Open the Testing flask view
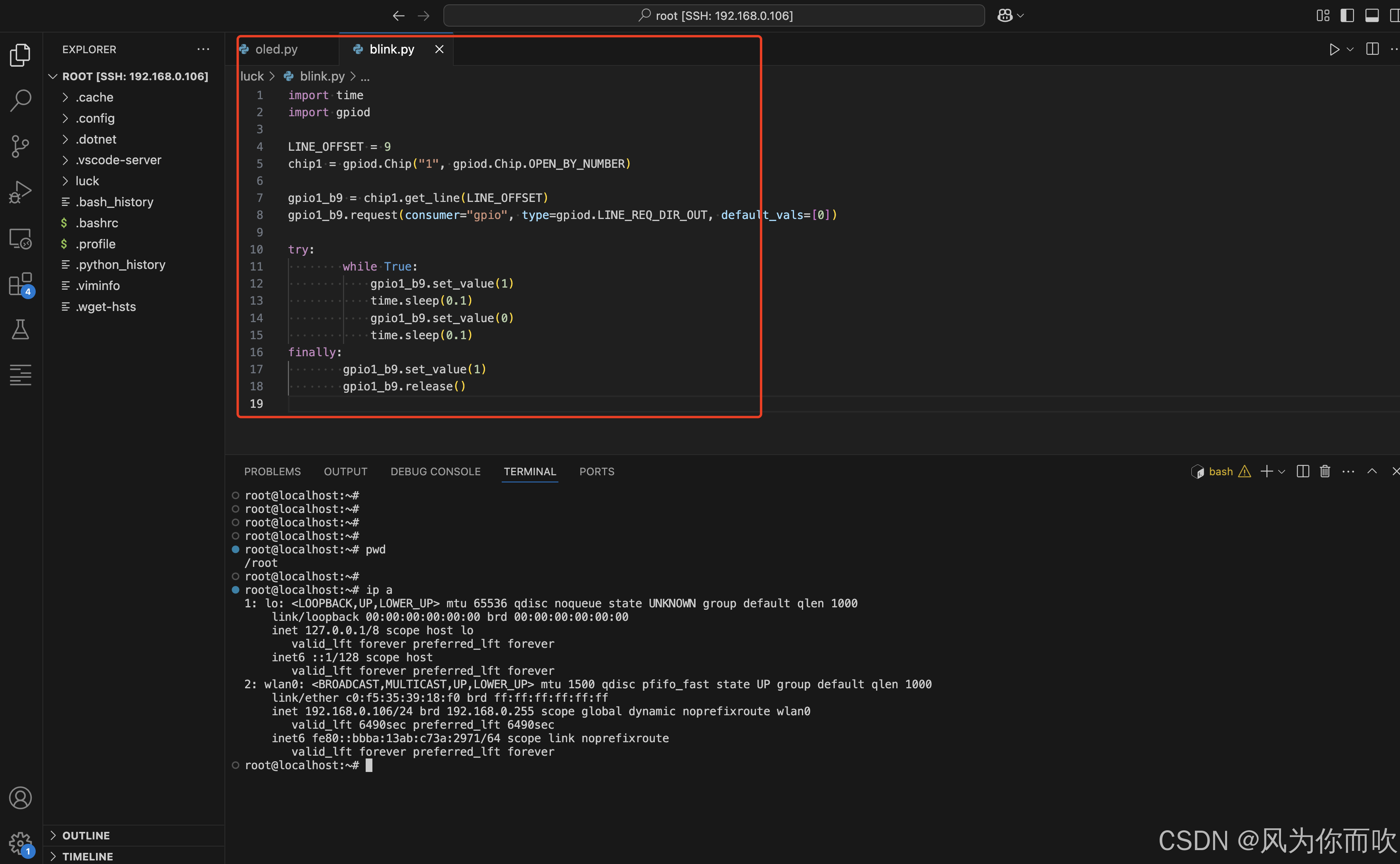This screenshot has height=864, width=1400. [x=21, y=330]
